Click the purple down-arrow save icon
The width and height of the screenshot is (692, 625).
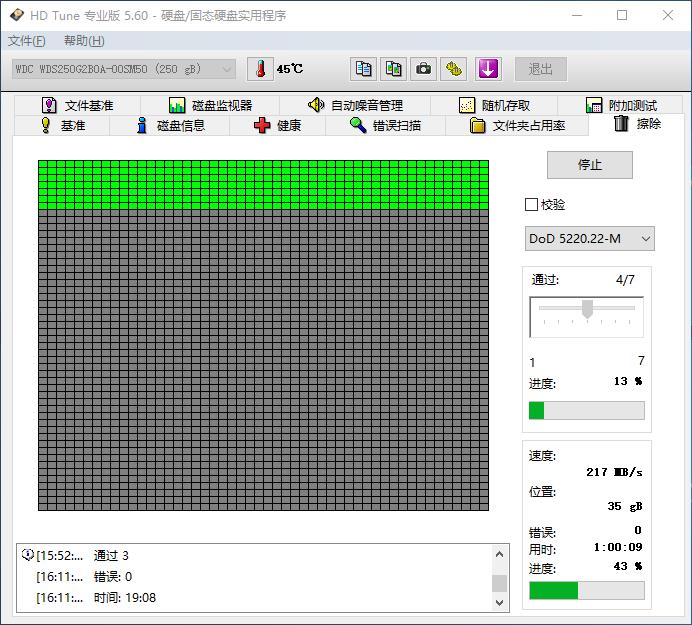click(487, 69)
